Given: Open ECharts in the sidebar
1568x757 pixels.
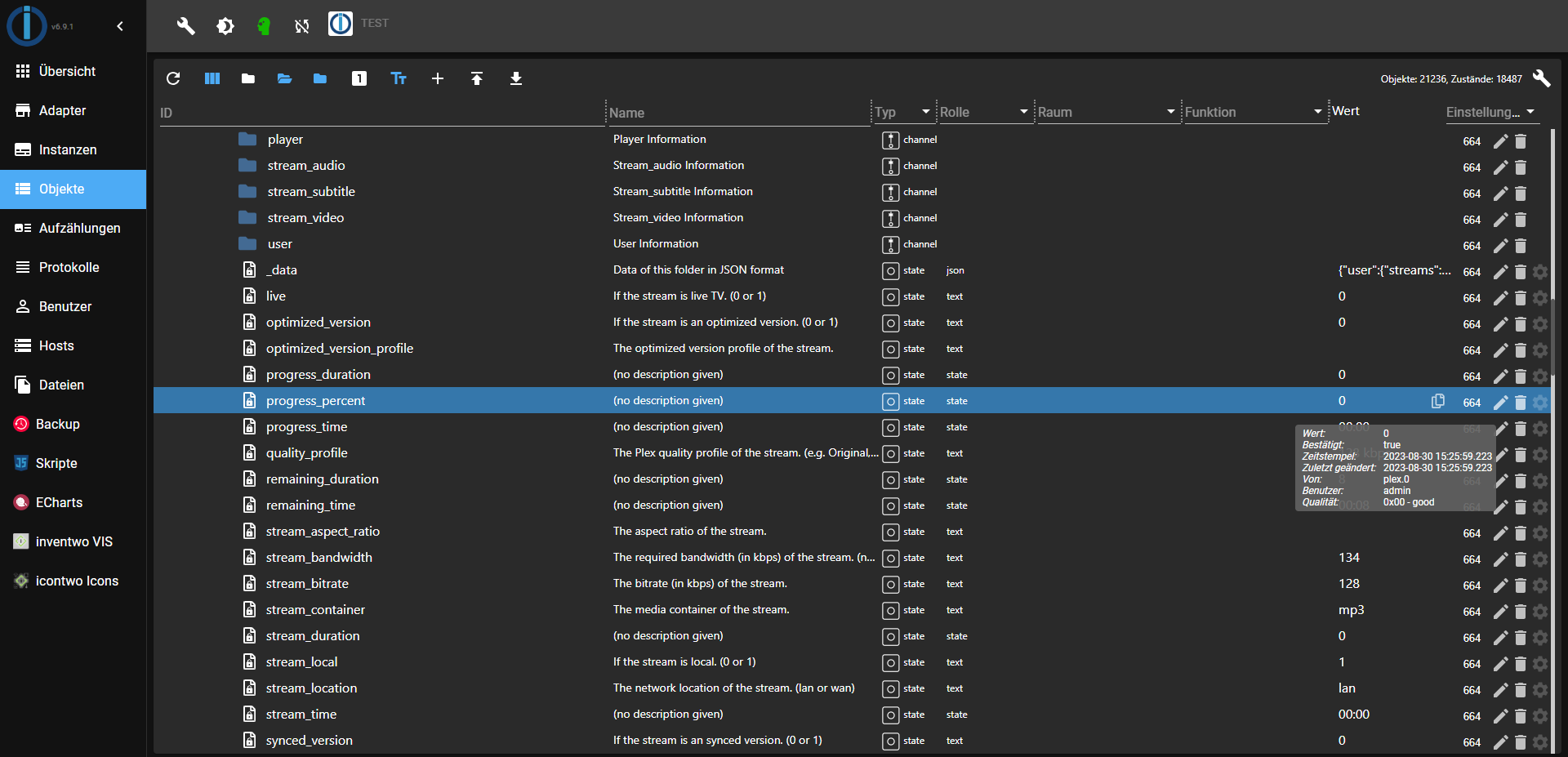Looking at the screenshot, I should pos(73,502).
